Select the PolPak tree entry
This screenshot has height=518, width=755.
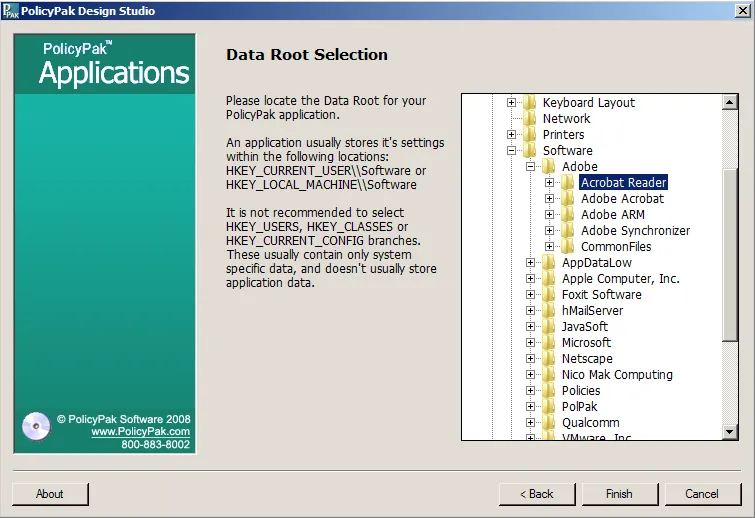(x=580, y=406)
